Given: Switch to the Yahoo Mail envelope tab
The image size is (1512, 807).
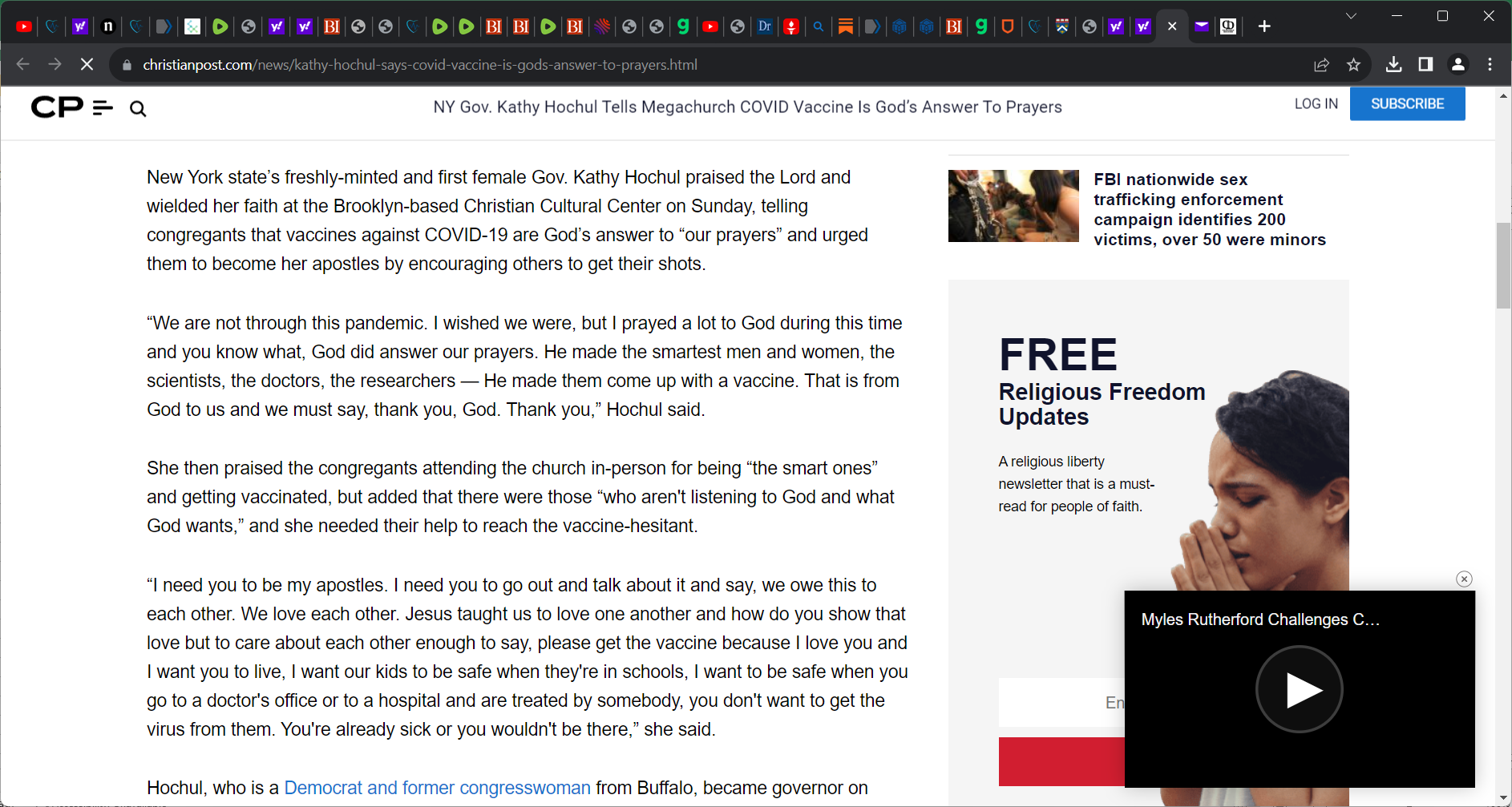Looking at the screenshot, I should (1201, 26).
